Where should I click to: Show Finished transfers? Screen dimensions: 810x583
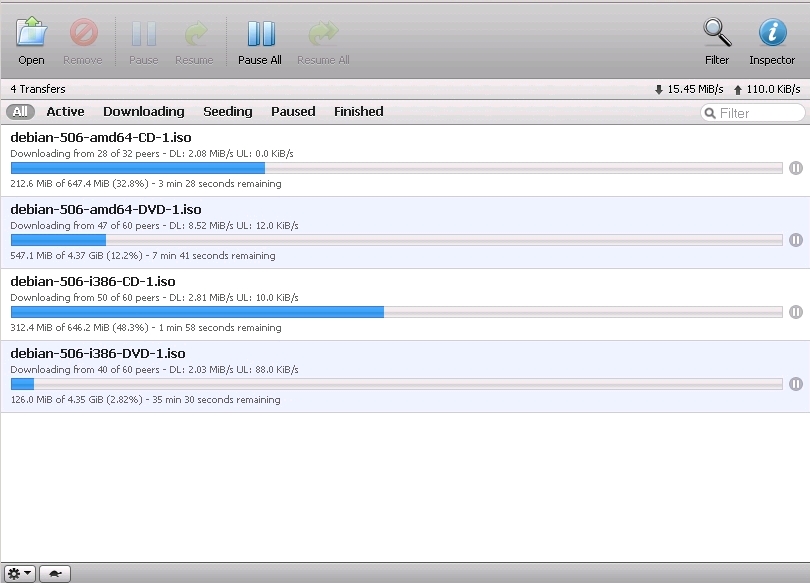(358, 112)
